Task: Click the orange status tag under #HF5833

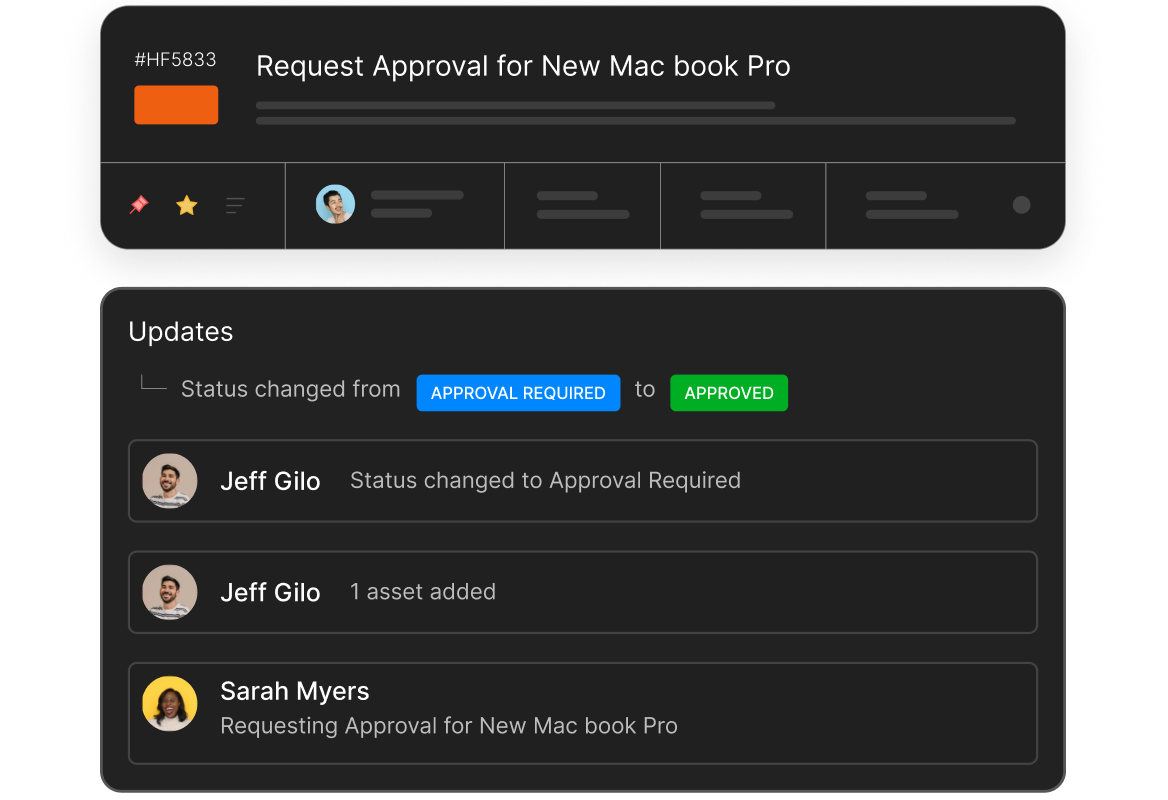Action: [176, 105]
